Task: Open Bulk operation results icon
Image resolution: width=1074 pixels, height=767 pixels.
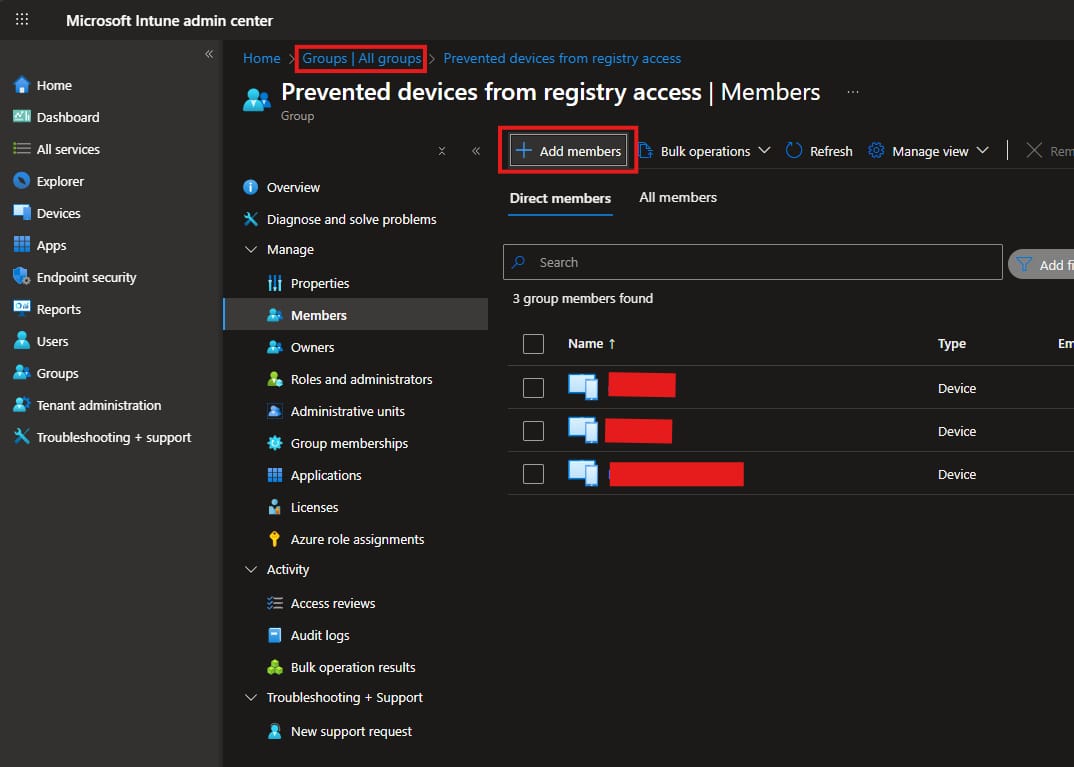Action: pos(275,667)
